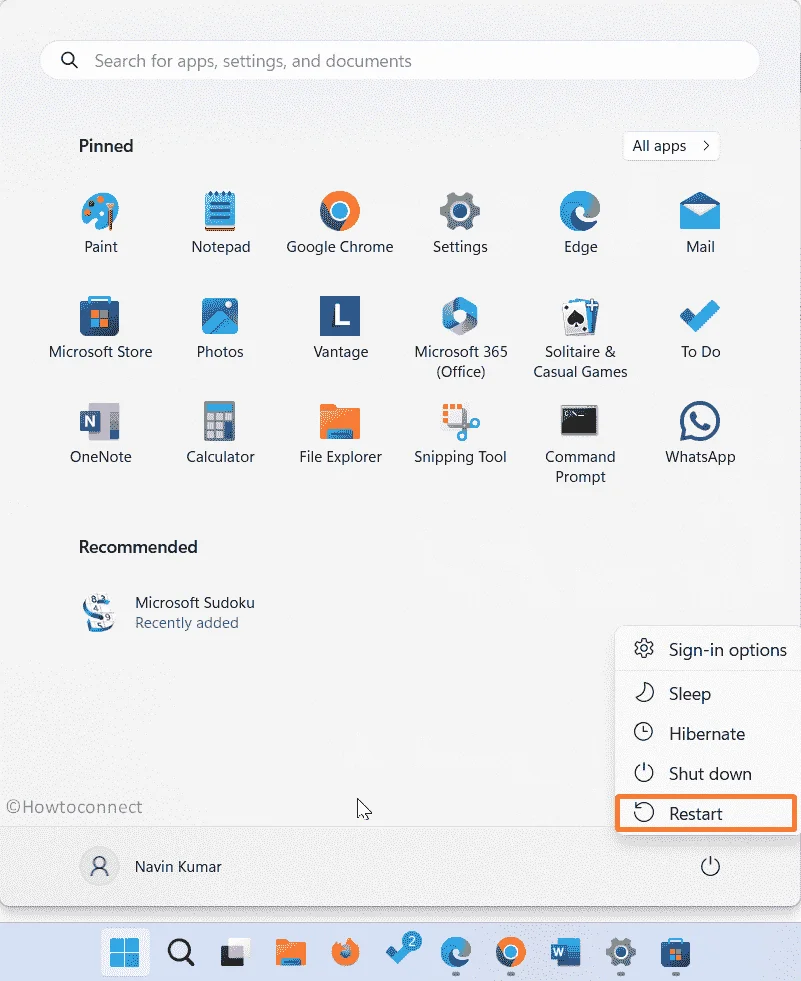This screenshot has width=801, height=981.
Task: Choose Sleep from power menu
Action: coord(708,694)
